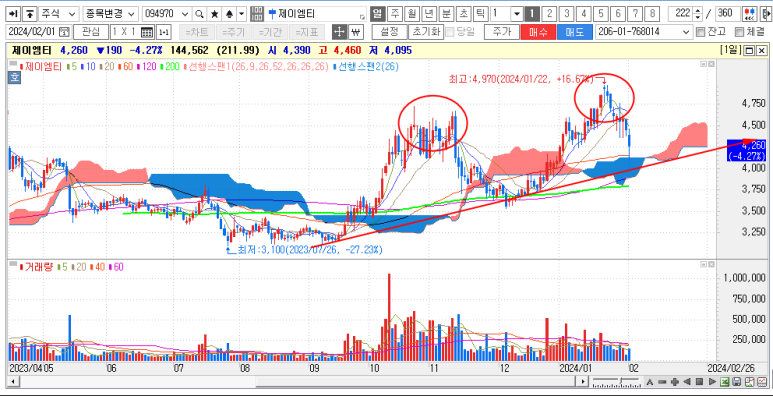Viewport: 773px width, 396px height.
Task: Click the 360 total count field
Action: [x=727, y=13]
